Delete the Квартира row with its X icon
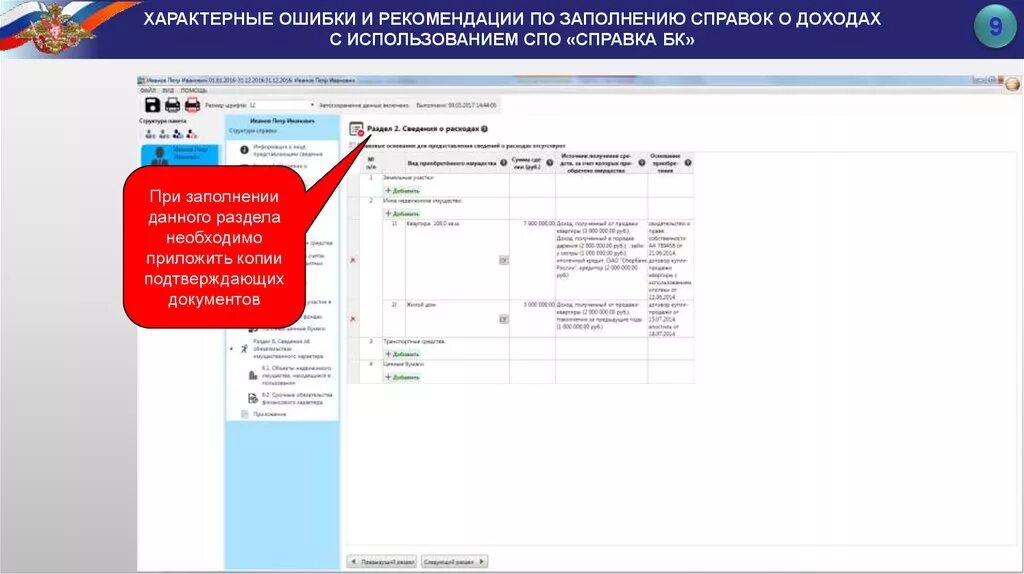1024x574 pixels. [x=353, y=260]
